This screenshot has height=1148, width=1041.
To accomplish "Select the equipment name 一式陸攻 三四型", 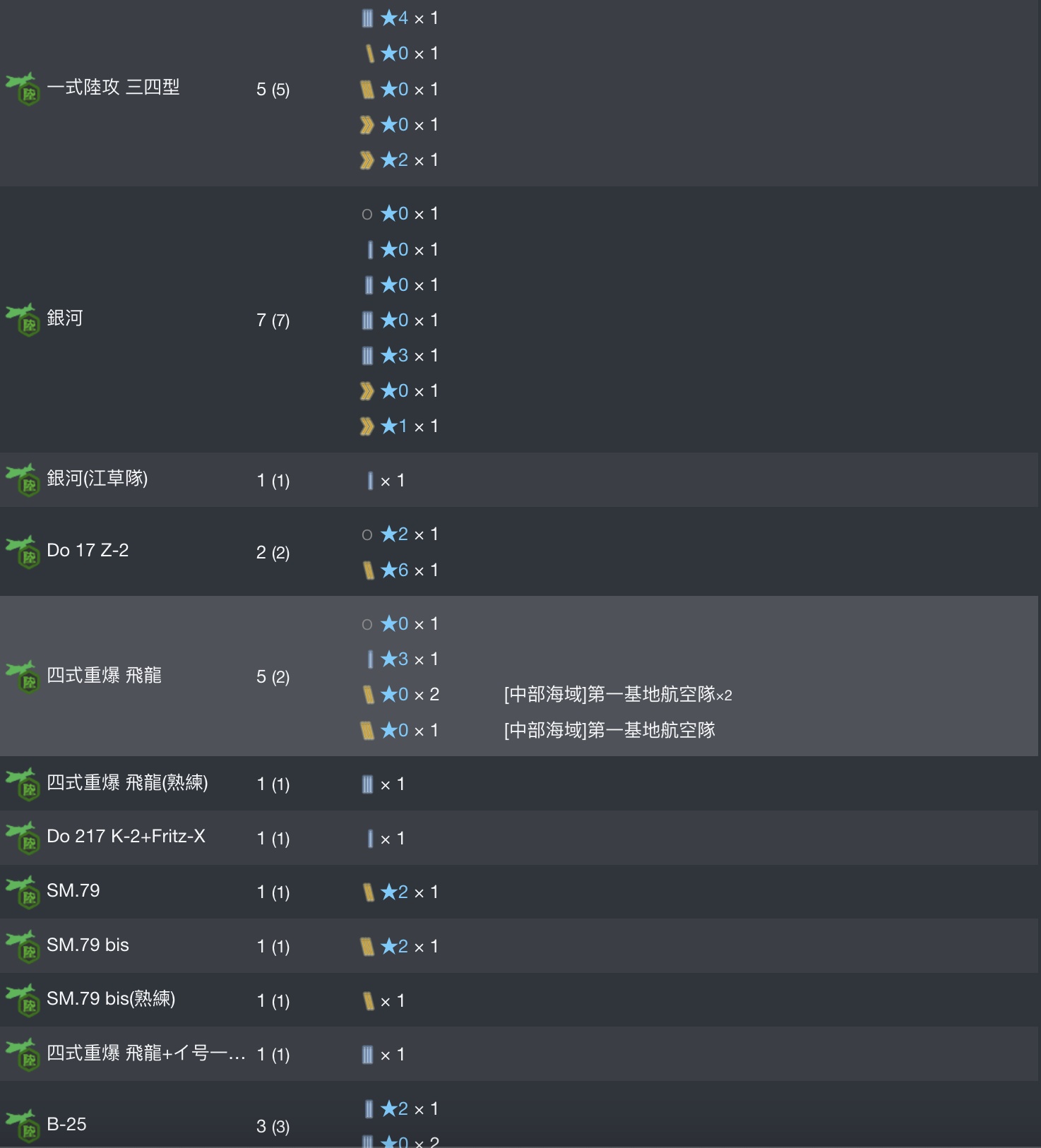I will [x=113, y=87].
